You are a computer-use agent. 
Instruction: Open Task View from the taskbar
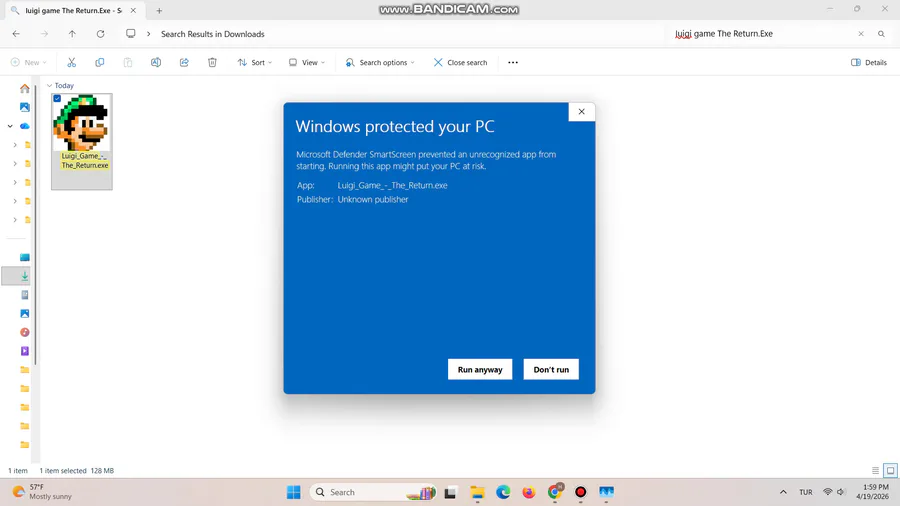(451, 492)
